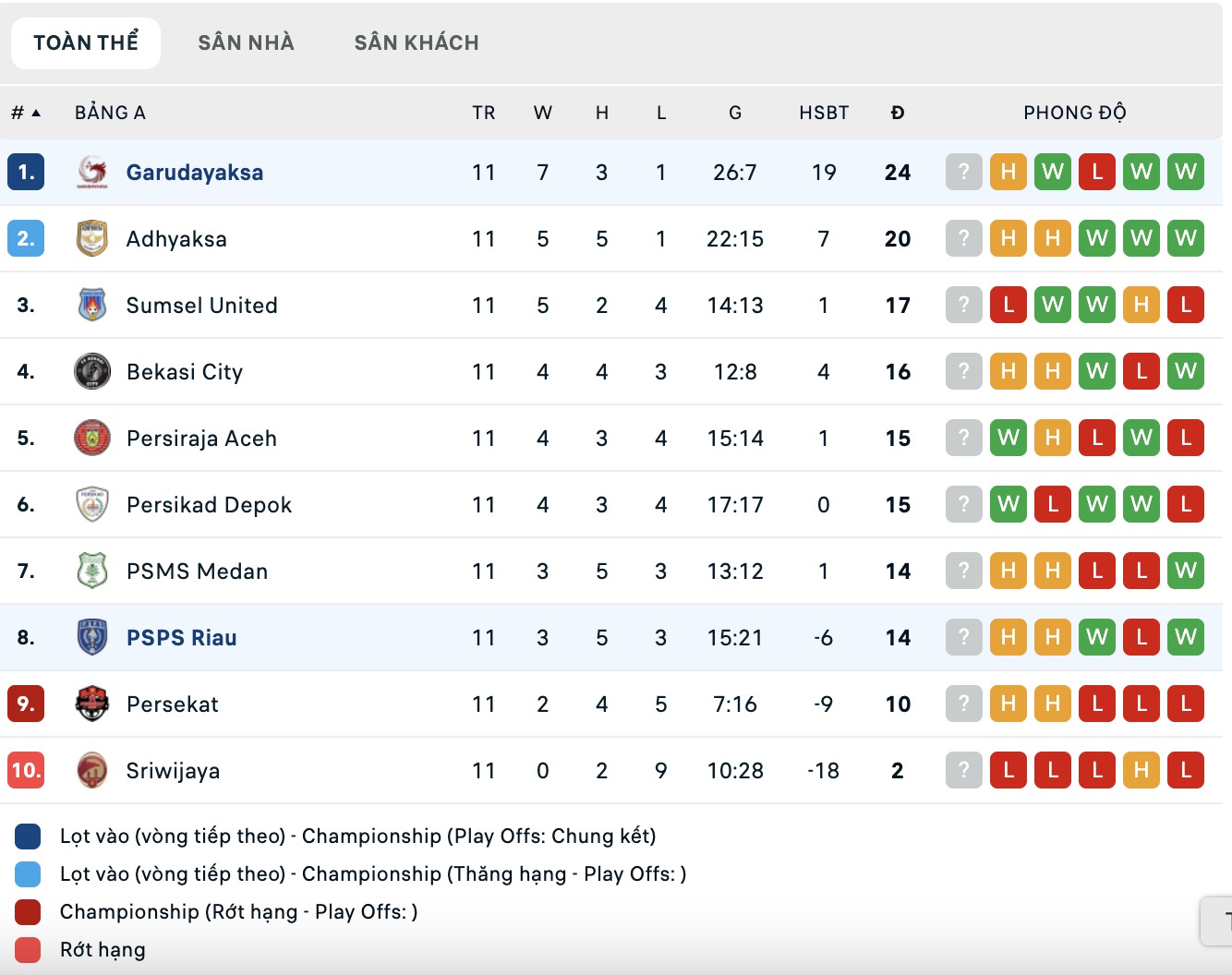
Task: Click the PSMS Medan club crest
Action: point(91,571)
